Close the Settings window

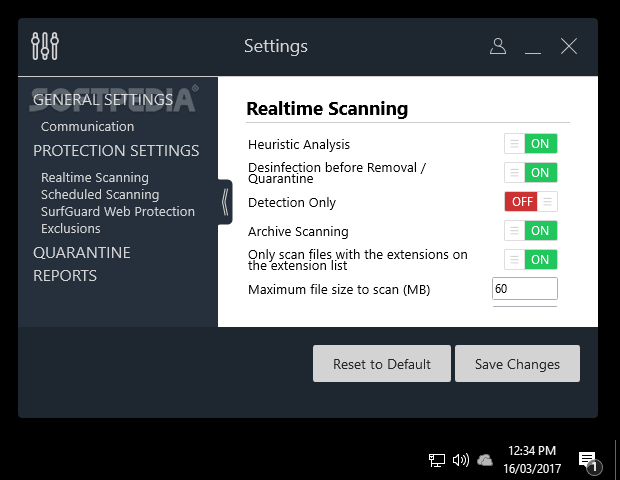[x=569, y=46]
